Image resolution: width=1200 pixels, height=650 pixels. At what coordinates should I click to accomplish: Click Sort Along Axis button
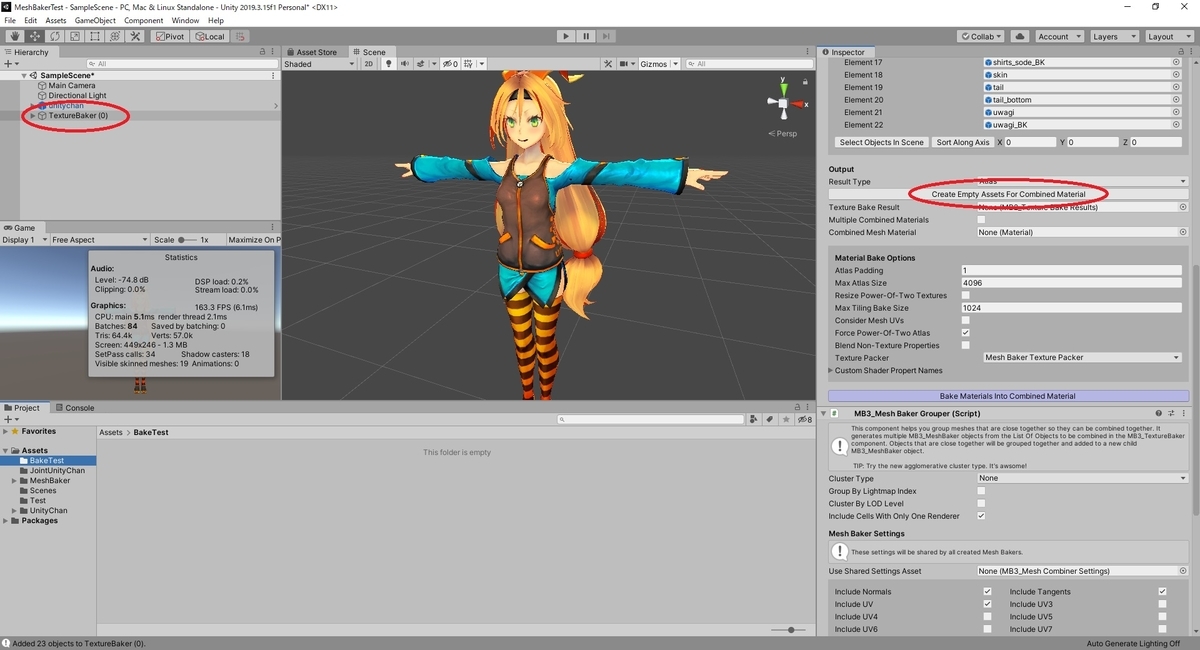(x=963, y=142)
